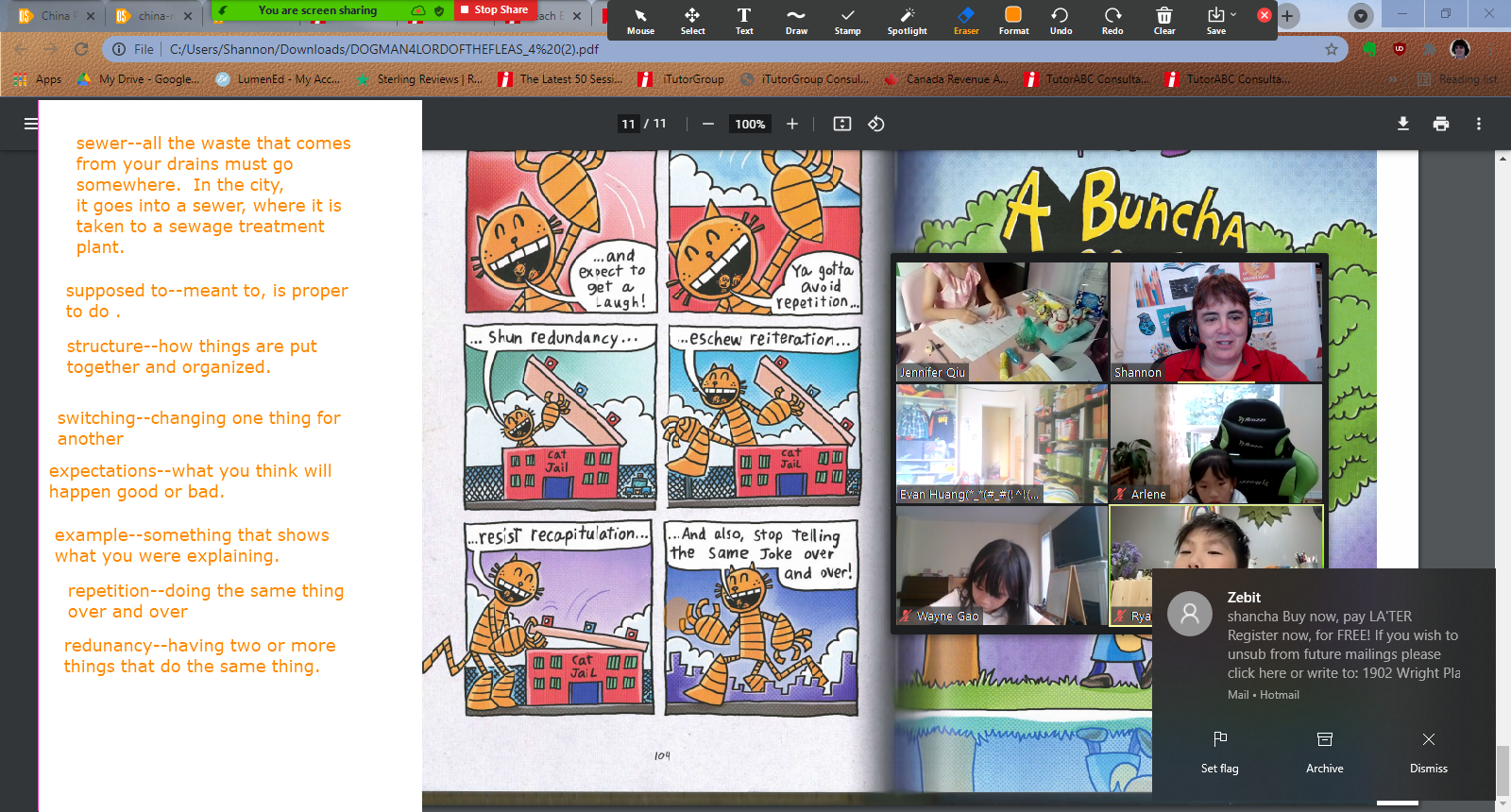Dismiss the Zebit mail notification
This screenshot has height=812, width=1511.
click(x=1429, y=752)
